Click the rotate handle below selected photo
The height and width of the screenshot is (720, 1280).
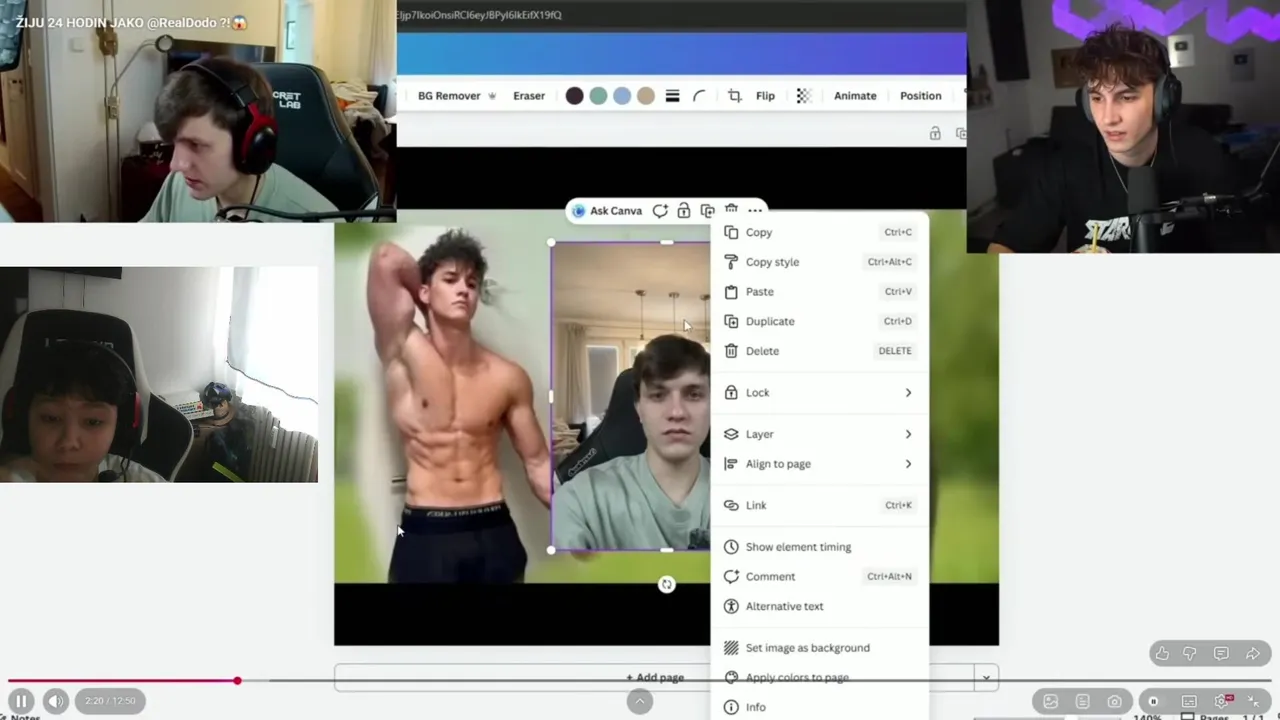click(x=667, y=585)
